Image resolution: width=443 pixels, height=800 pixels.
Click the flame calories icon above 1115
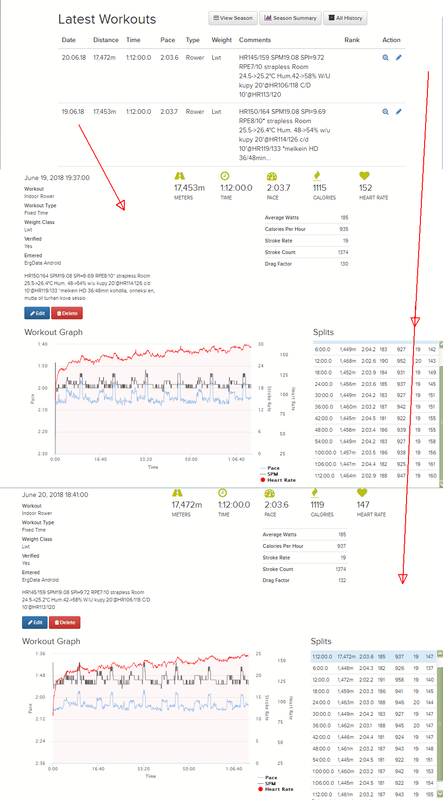pyautogui.click(x=316, y=176)
